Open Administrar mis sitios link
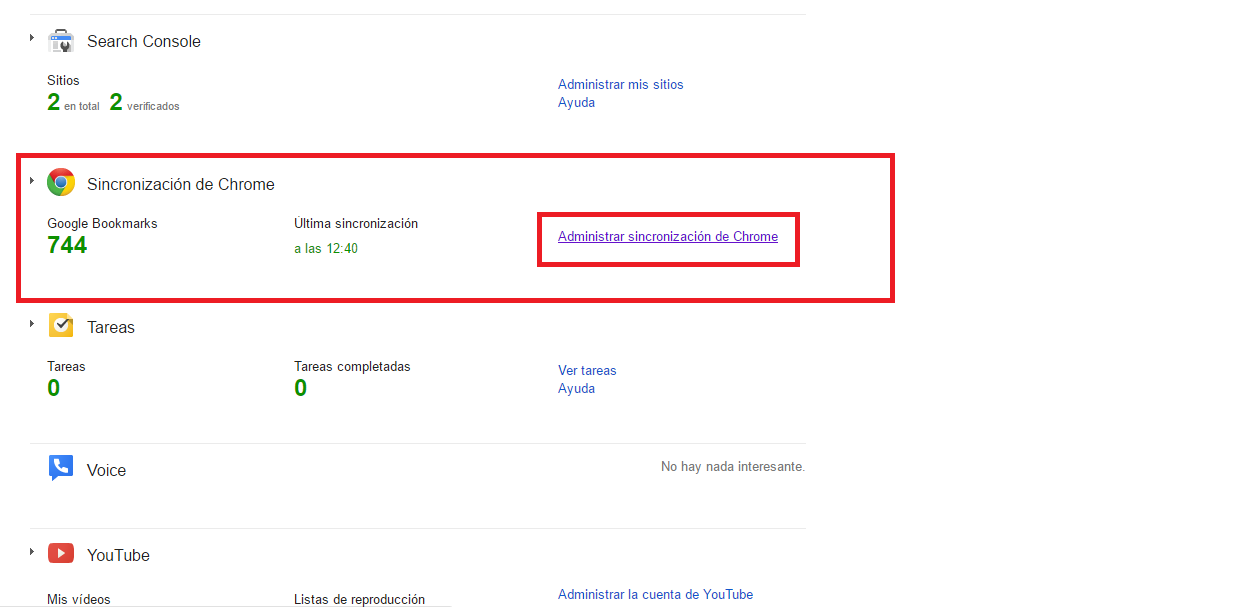The image size is (1252, 607). pos(621,85)
